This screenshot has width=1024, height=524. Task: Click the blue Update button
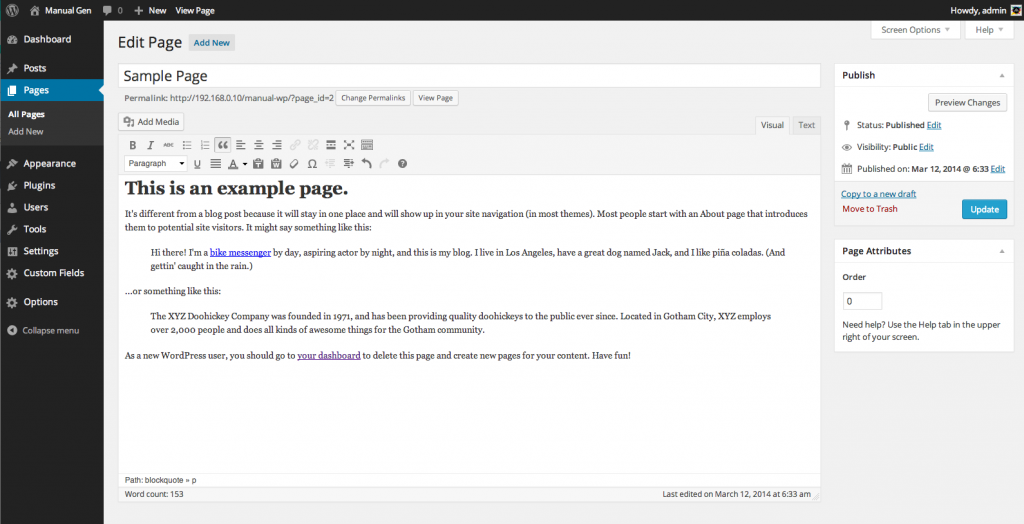click(x=984, y=209)
